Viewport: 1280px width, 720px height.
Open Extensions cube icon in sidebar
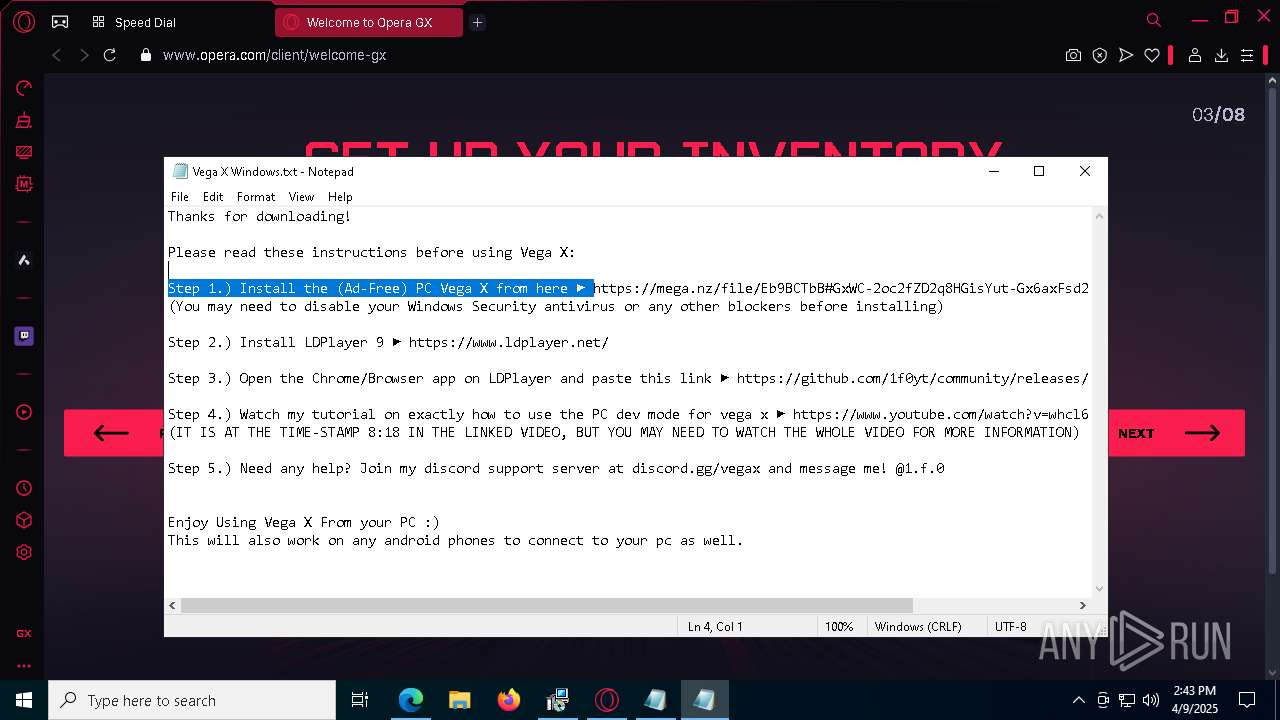coord(24,520)
